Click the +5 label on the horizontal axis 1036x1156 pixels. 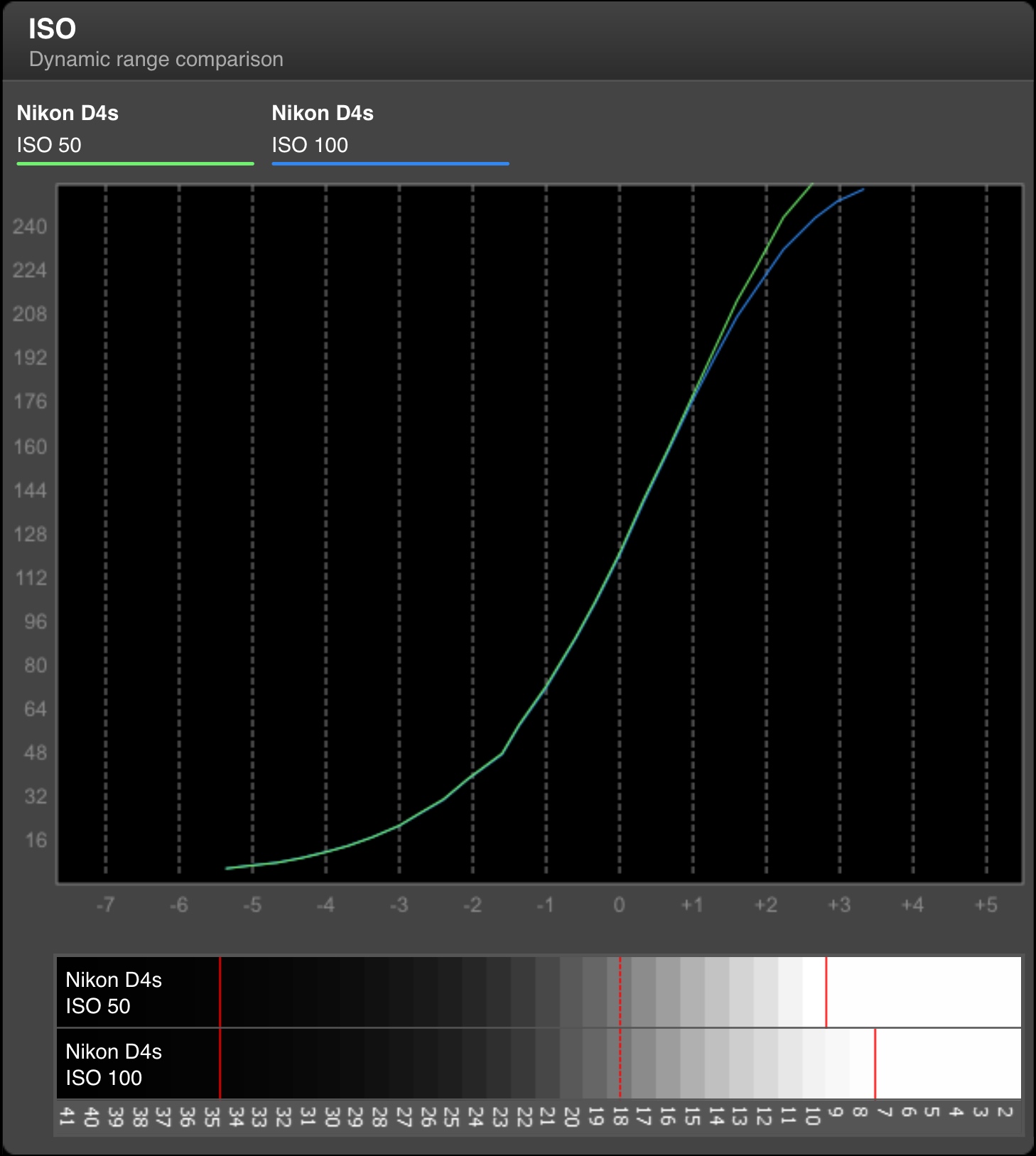tap(986, 905)
